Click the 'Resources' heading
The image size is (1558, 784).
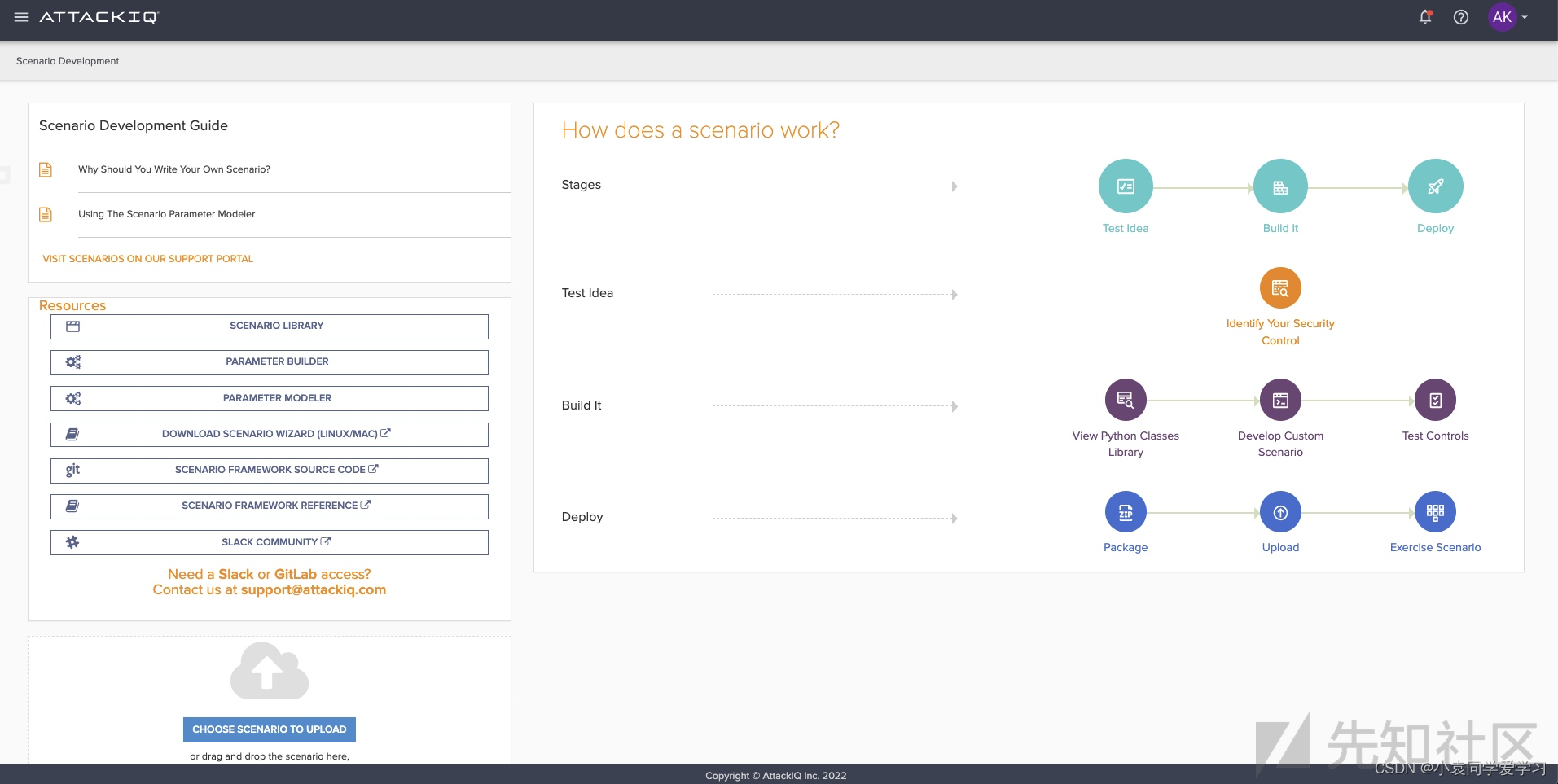coord(72,306)
